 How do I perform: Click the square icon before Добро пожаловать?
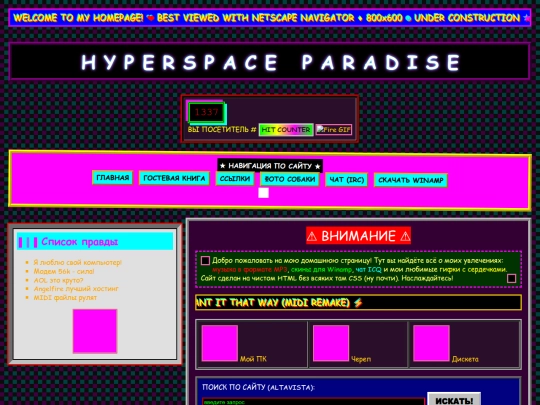(205, 260)
